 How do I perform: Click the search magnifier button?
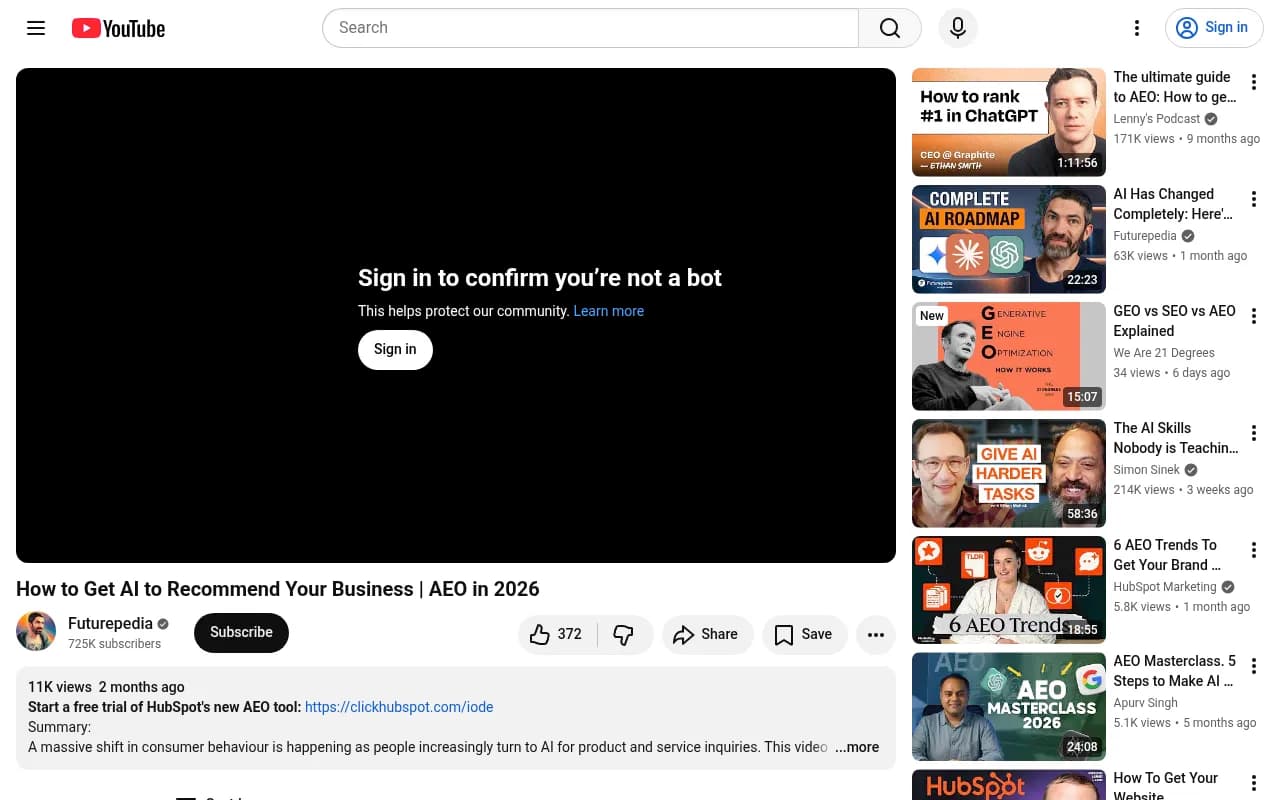coord(890,28)
